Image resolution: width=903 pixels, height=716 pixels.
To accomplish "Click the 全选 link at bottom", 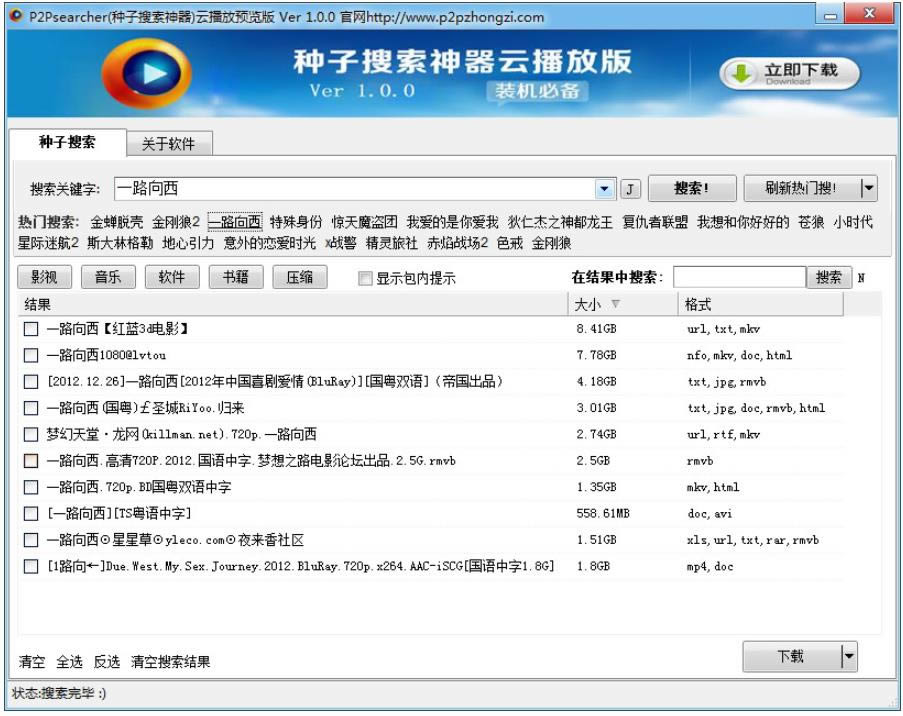I will point(69,662).
